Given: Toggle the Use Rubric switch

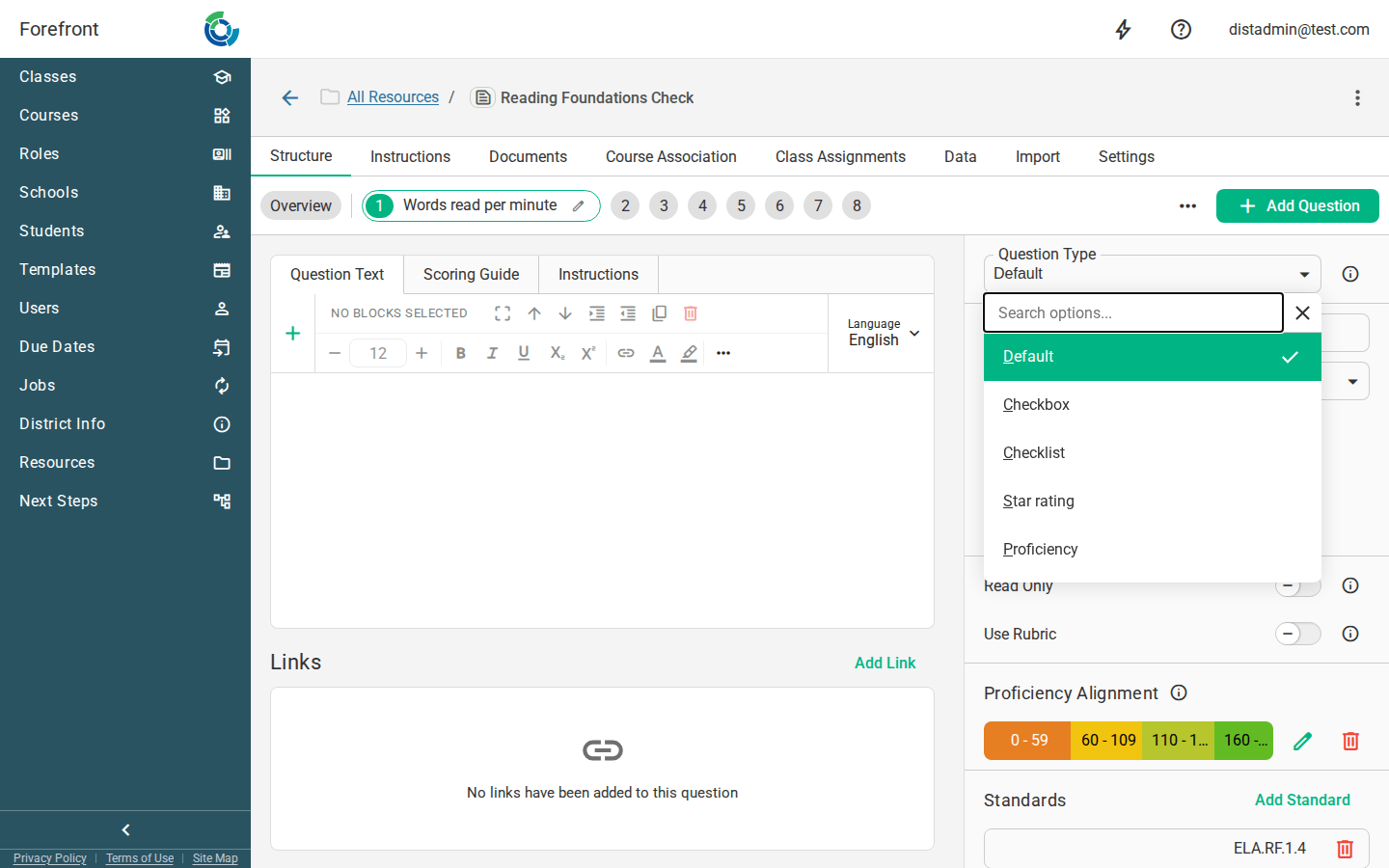Looking at the screenshot, I should [x=1298, y=634].
